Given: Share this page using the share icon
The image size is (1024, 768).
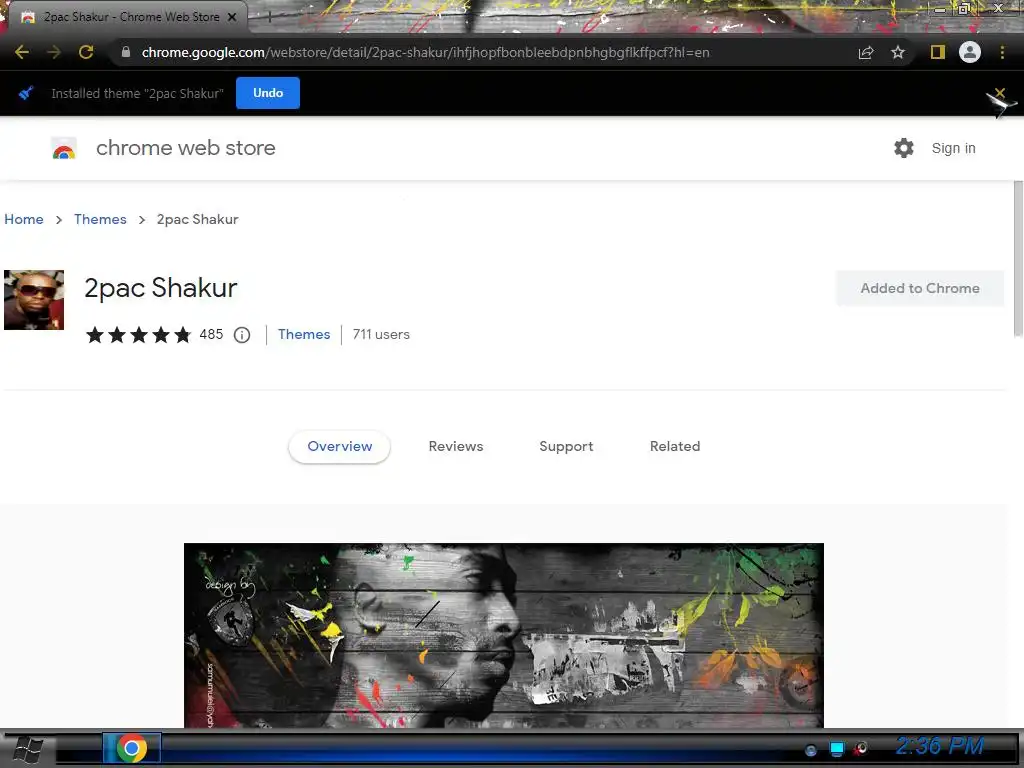Looking at the screenshot, I should pos(866,52).
